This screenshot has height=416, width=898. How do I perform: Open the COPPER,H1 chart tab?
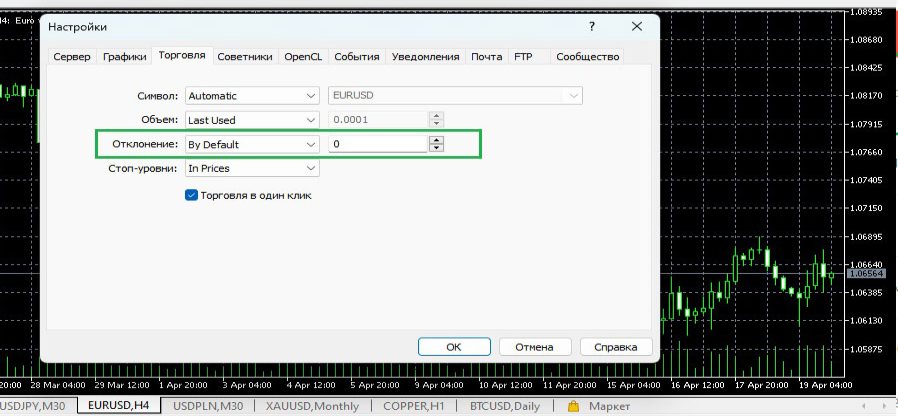[414, 406]
